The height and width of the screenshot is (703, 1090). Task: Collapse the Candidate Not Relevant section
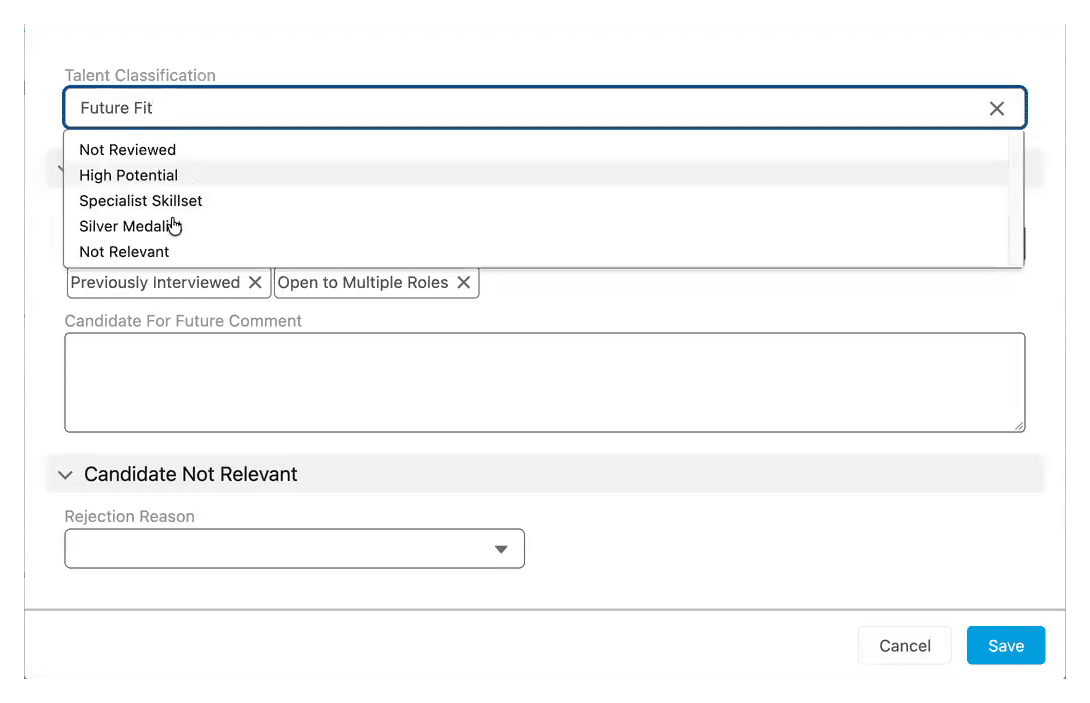tap(65, 475)
